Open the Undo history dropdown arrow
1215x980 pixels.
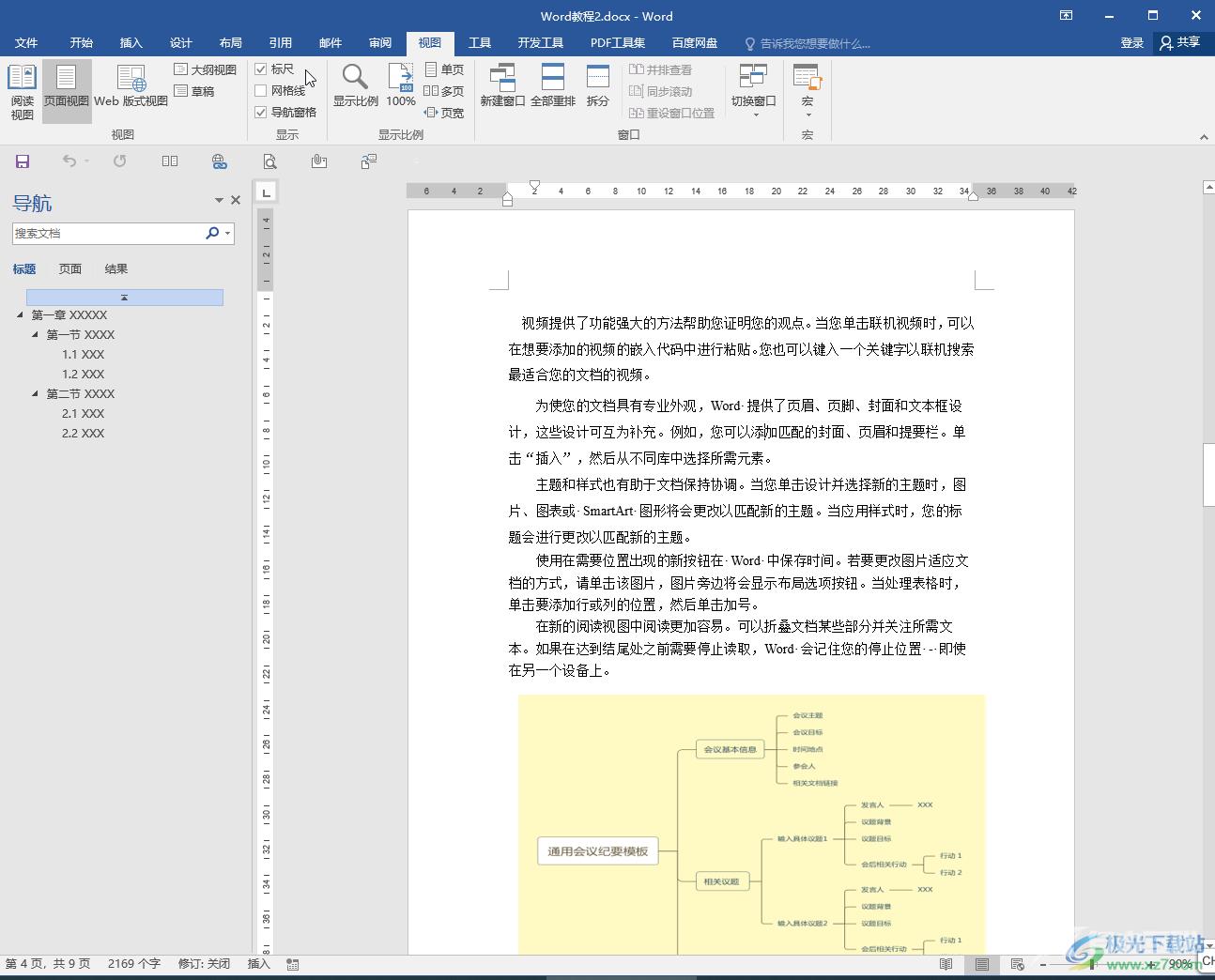click(x=86, y=161)
